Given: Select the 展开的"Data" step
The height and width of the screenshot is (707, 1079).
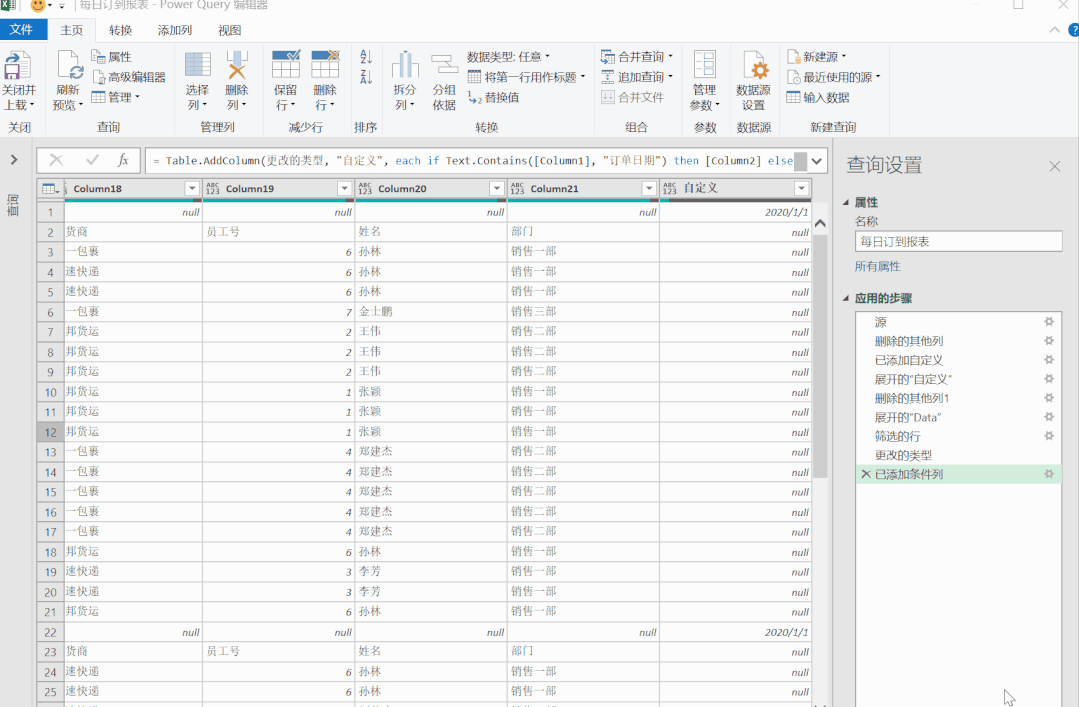Looking at the screenshot, I should (x=958, y=417).
